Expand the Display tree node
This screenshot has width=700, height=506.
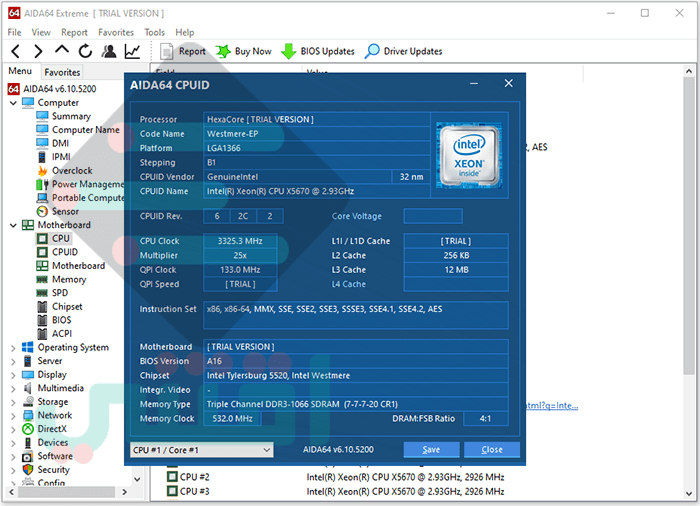(x=13, y=375)
